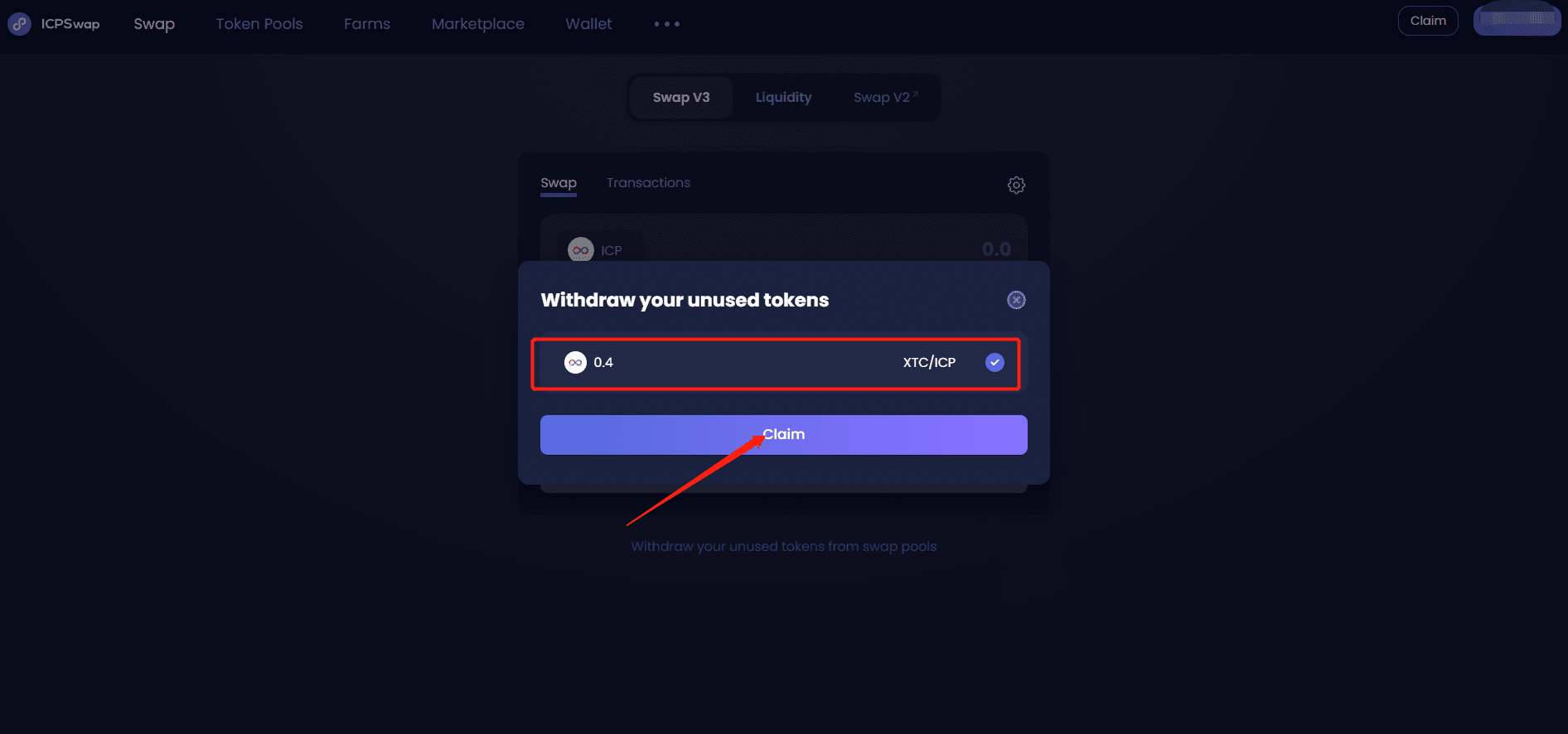Uncheck the XTC/ICP checkmark
This screenshot has width=1568, height=734.
pyautogui.click(x=995, y=362)
